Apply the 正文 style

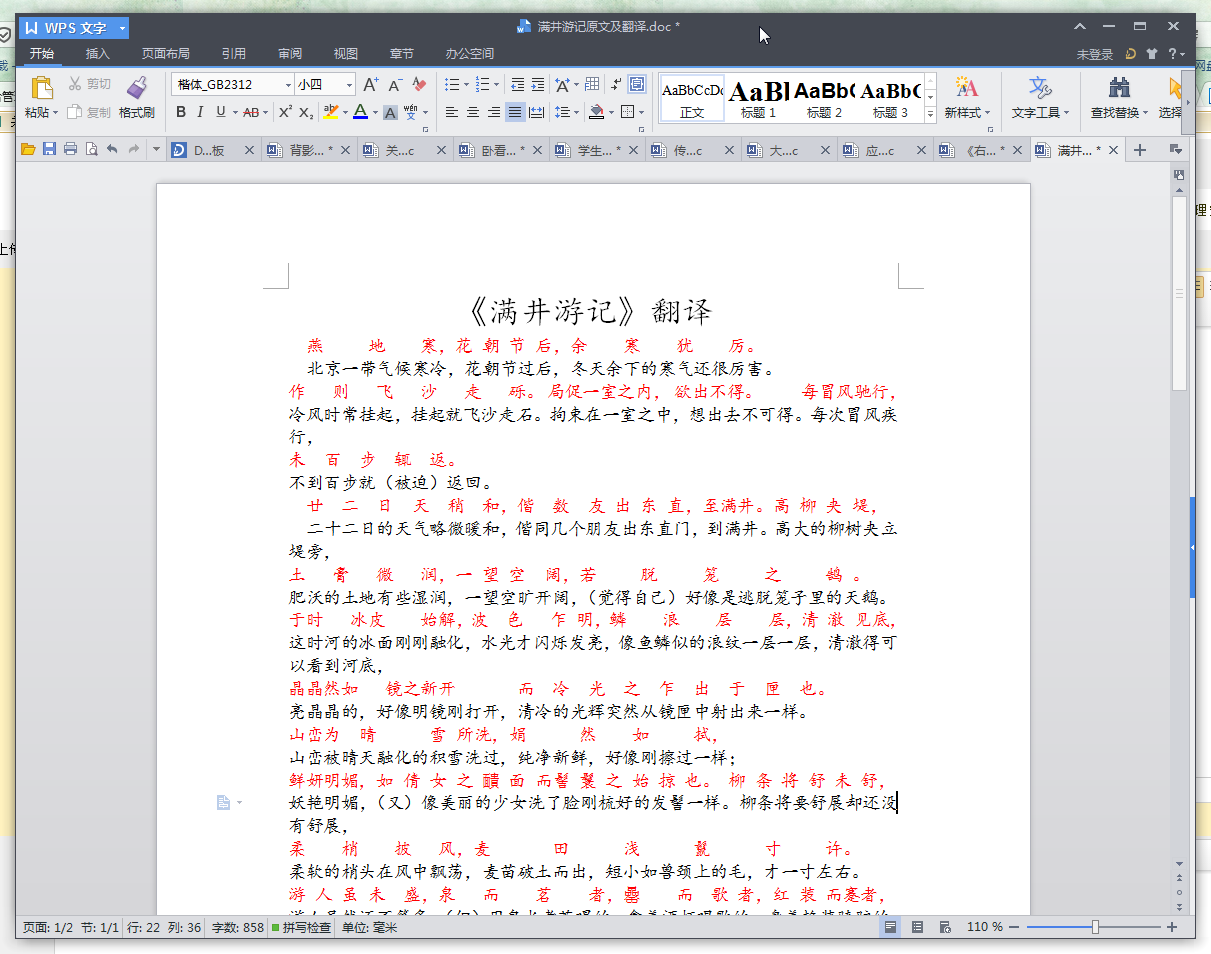692,98
